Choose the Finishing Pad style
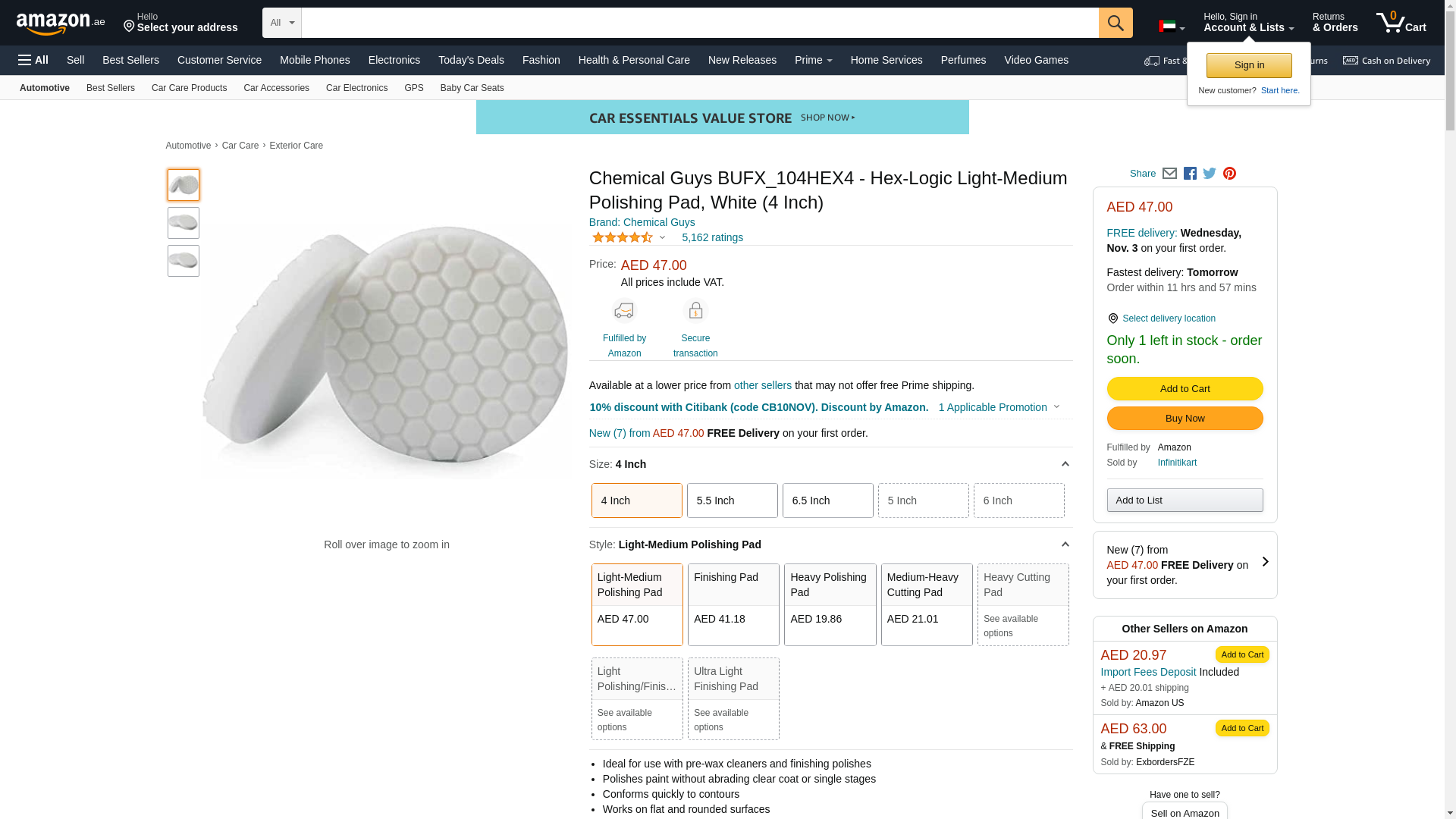 (733, 604)
